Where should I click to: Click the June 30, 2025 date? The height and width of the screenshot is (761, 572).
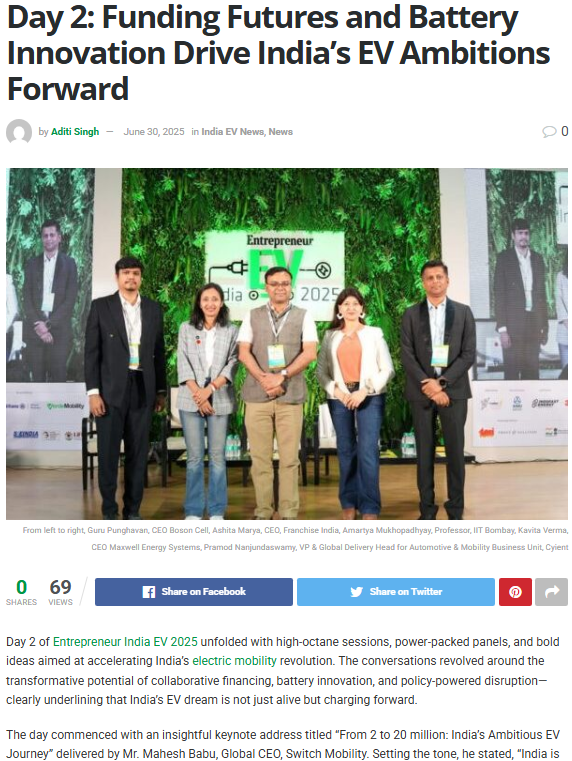pyautogui.click(x=154, y=132)
